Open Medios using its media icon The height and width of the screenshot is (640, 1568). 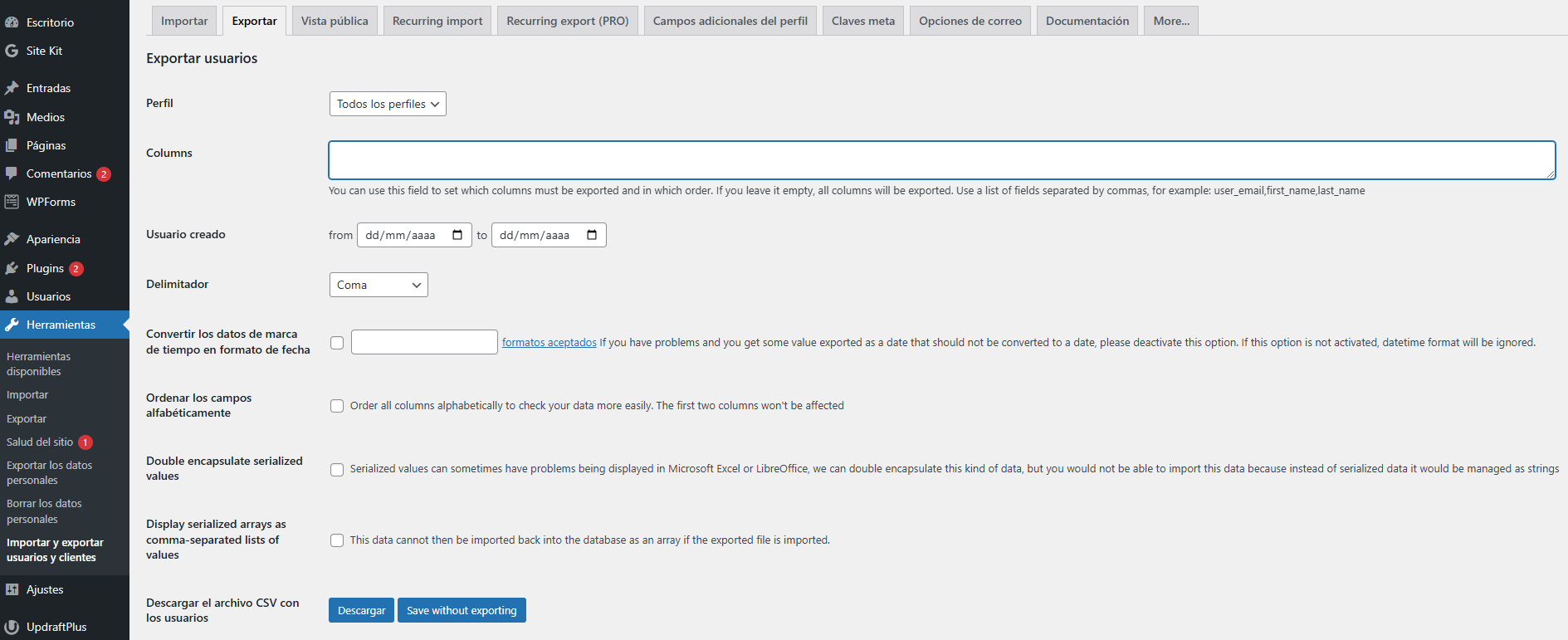coord(12,117)
